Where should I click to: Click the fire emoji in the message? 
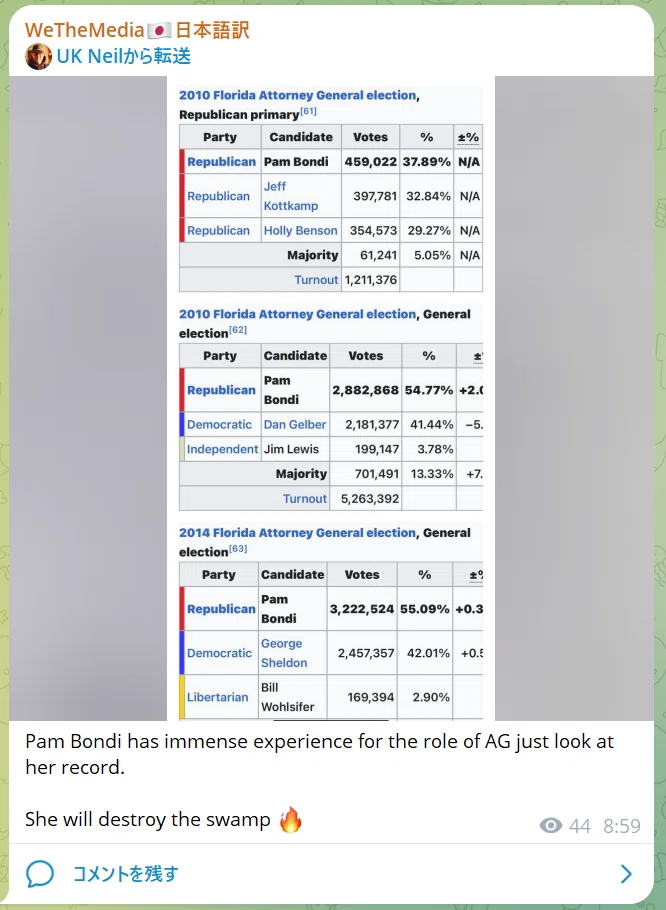coord(291,819)
